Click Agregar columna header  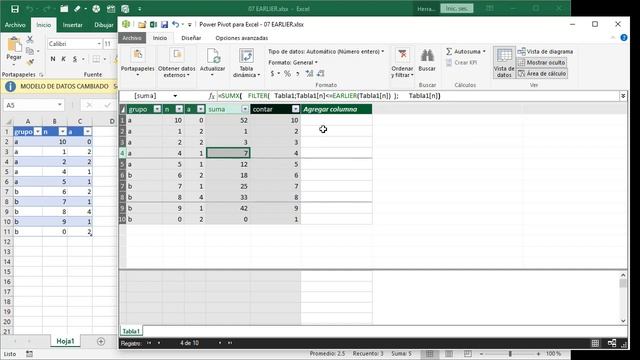(x=336, y=109)
